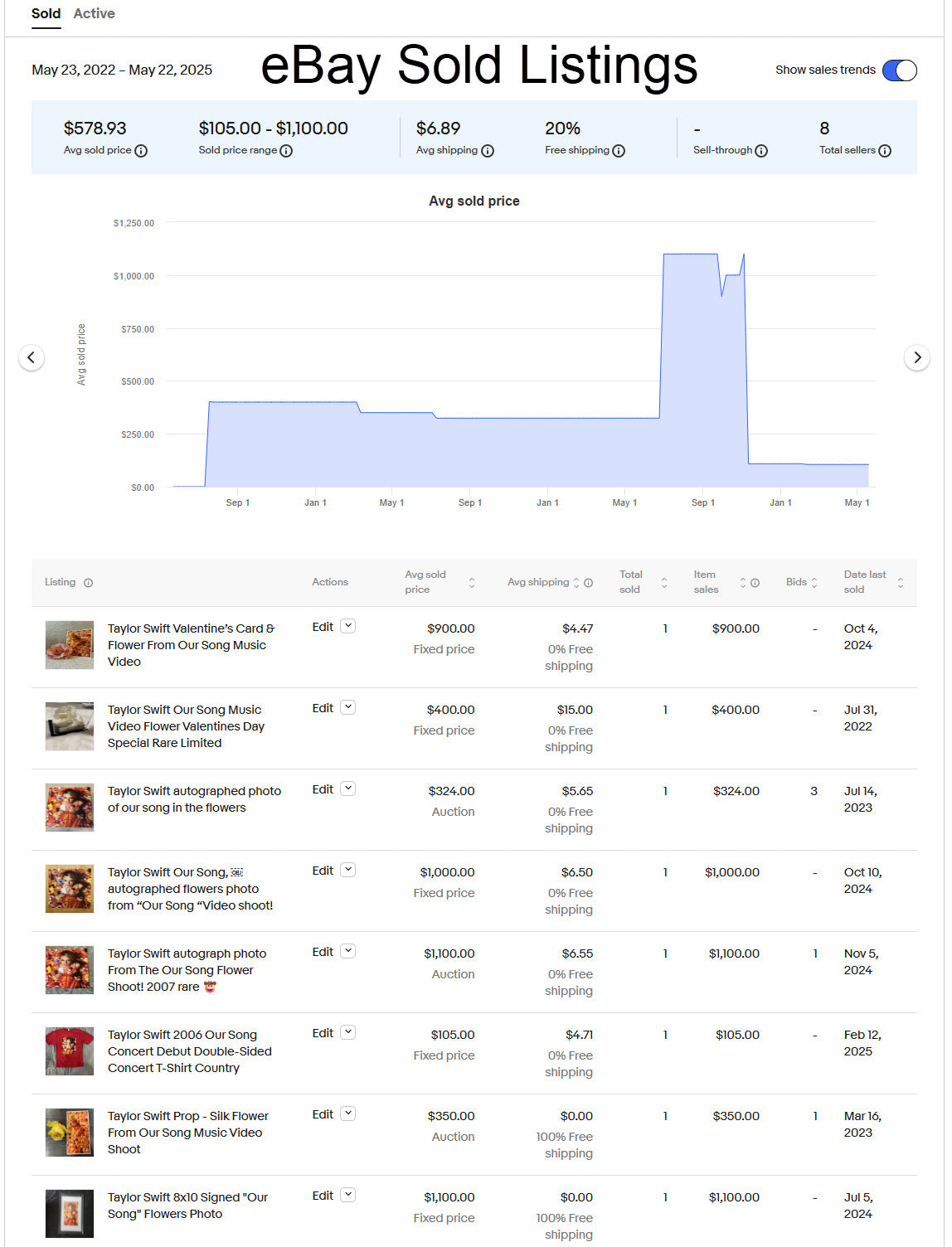Turn off Show sales trends toggle

[899, 70]
